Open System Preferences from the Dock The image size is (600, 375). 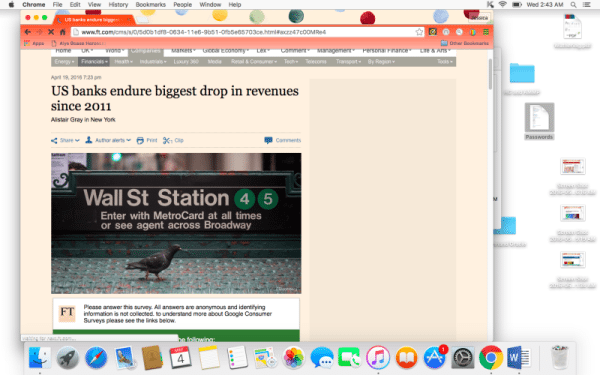tap(463, 358)
